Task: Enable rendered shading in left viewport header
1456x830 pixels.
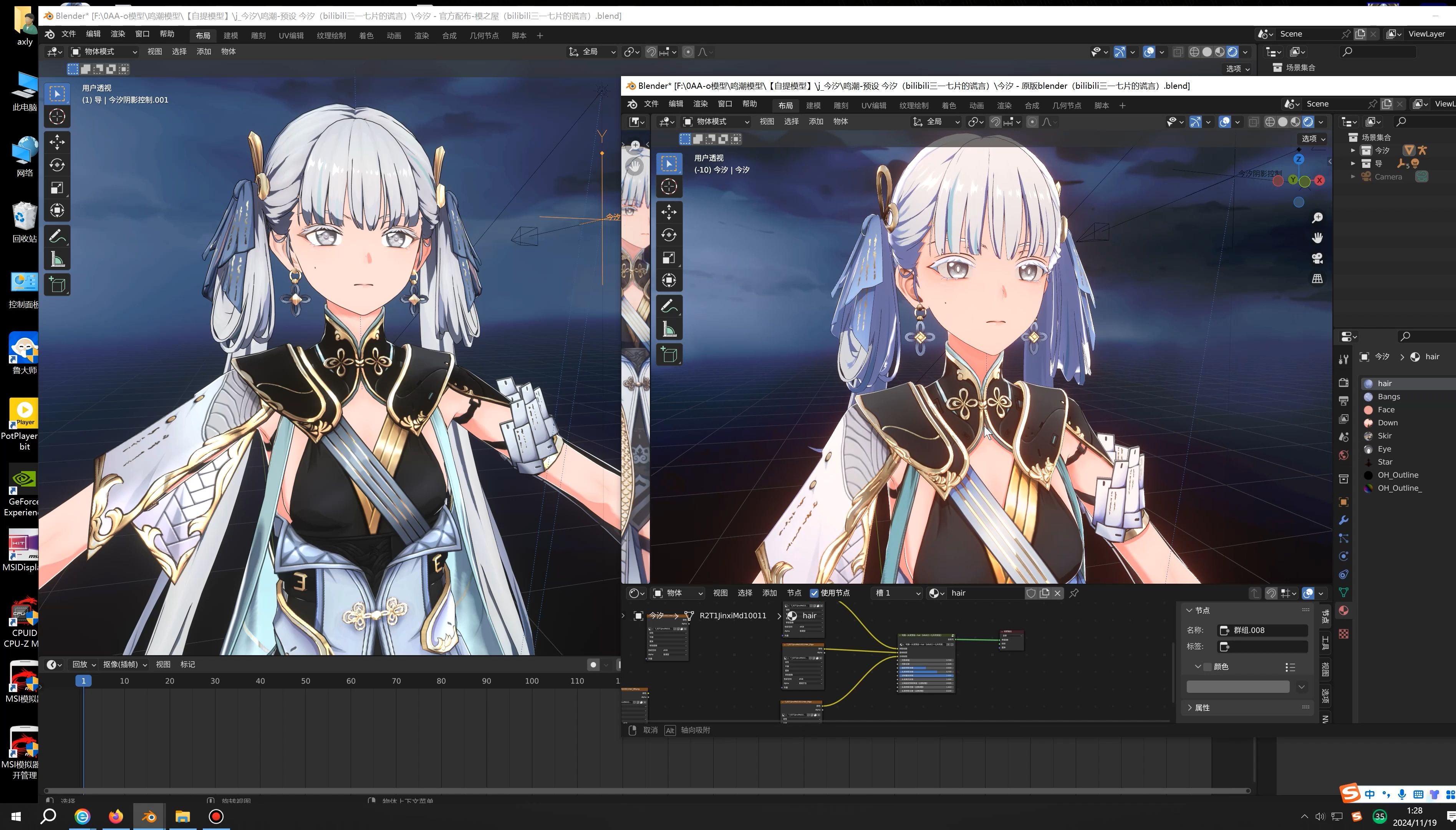Action: 1232,52
